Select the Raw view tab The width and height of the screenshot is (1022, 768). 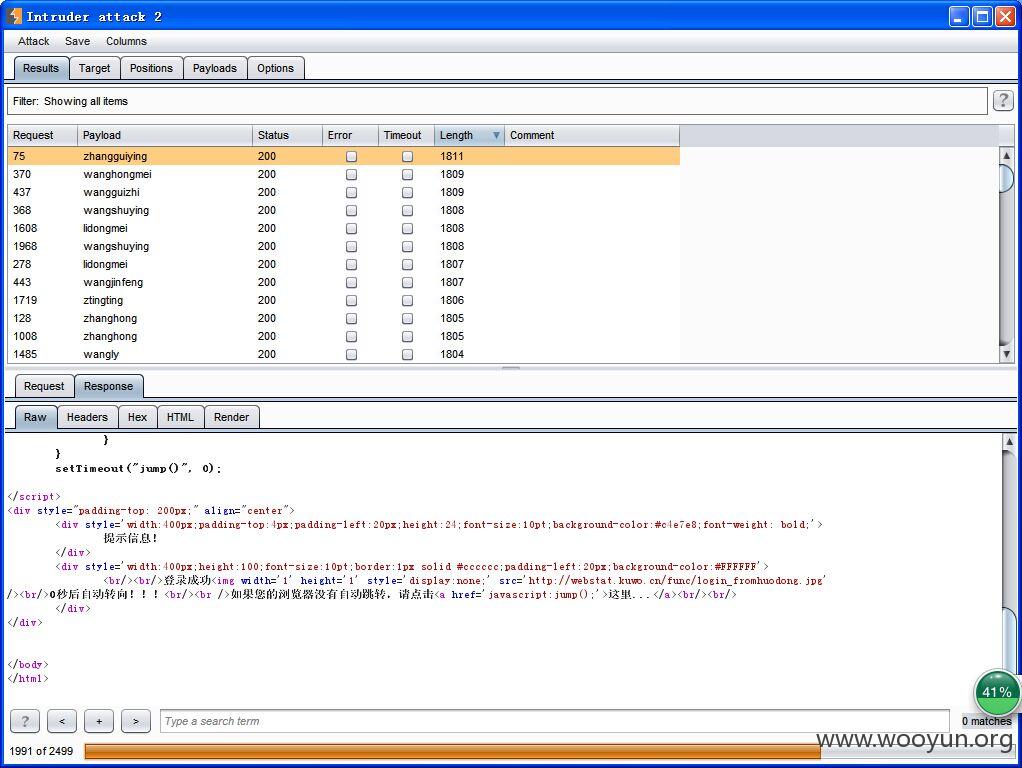pyautogui.click(x=35, y=417)
